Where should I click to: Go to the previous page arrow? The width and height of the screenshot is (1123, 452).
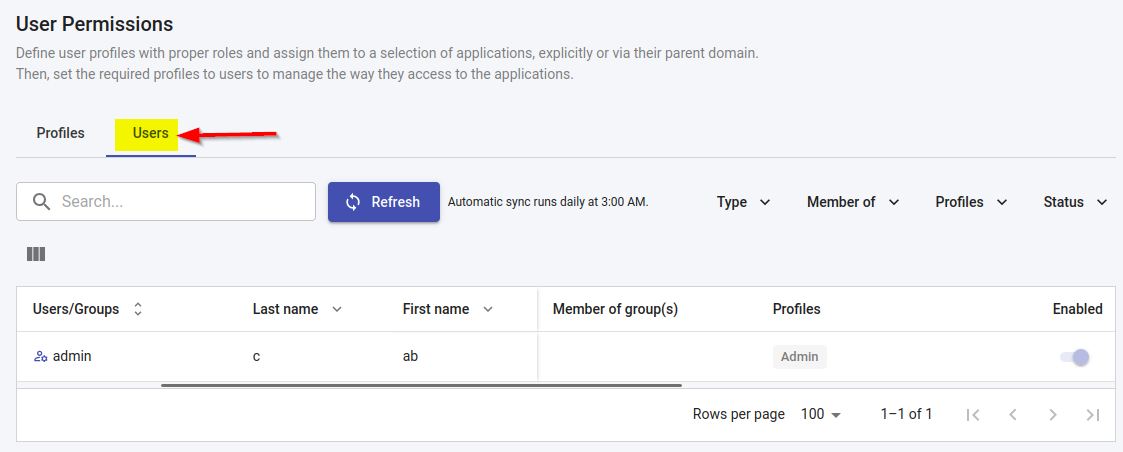tap(1013, 415)
